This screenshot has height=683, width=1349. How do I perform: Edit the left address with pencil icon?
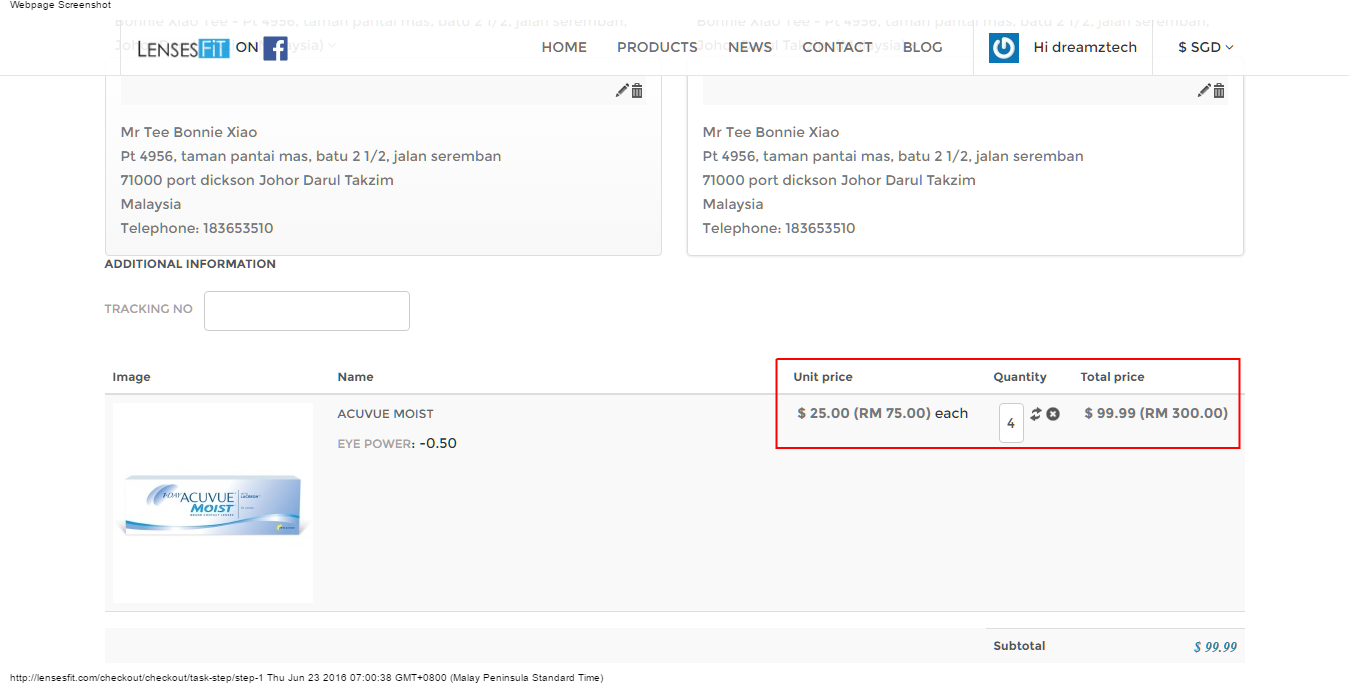622,91
